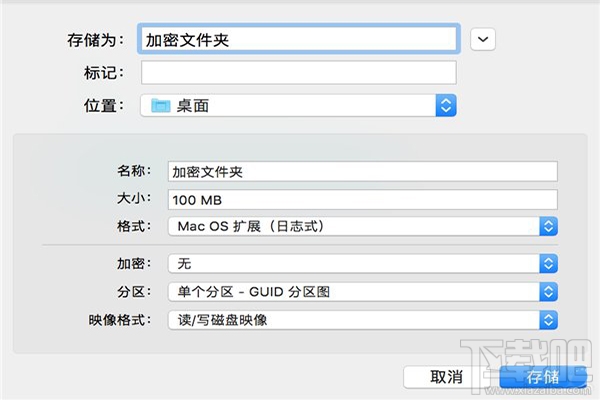Screen dimensions: 600x400
Task: Click the blue arrows on 格式 popup
Action: tap(548, 226)
